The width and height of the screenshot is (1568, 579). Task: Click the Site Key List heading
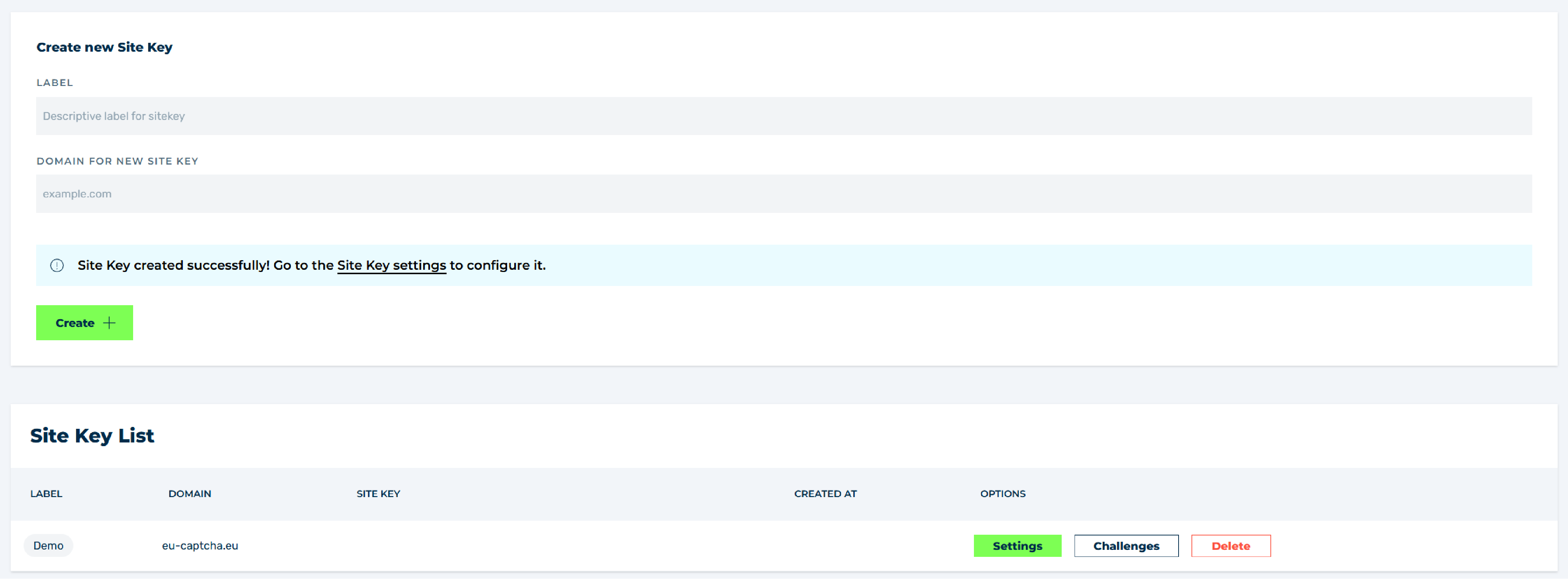pyautogui.click(x=92, y=436)
